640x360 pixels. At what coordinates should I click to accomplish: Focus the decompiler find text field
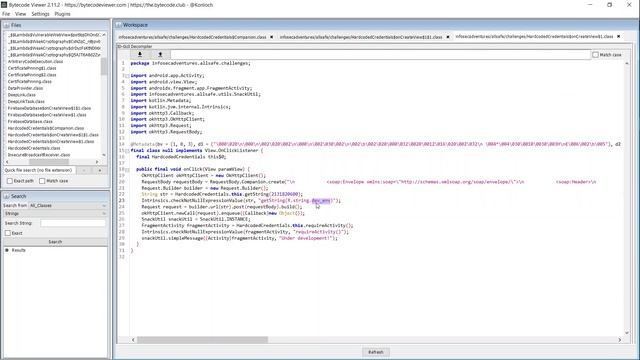(380, 54)
